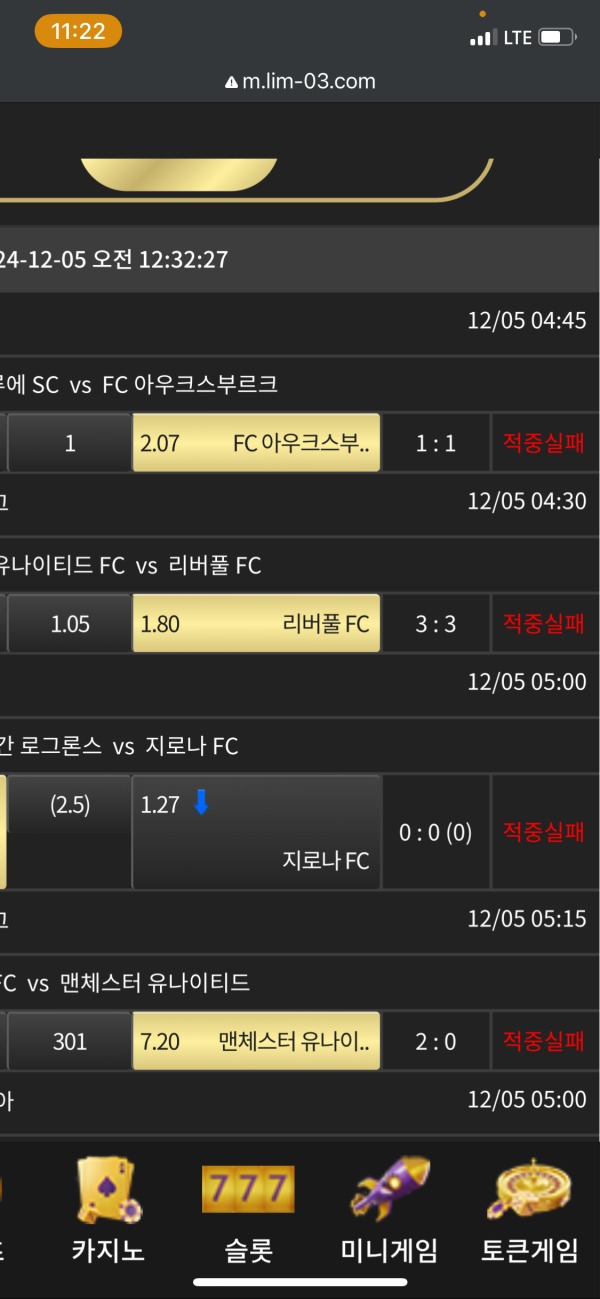Tap the gold curved header banner
Viewport: 600px width, 1299px height.
click(178, 176)
